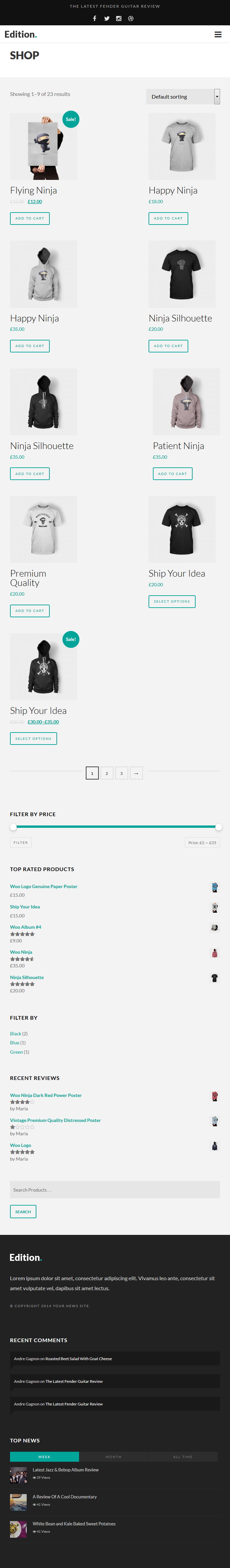Switch to the Month tab in Top News
Screen dimensions: 230x1568
click(x=113, y=1457)
